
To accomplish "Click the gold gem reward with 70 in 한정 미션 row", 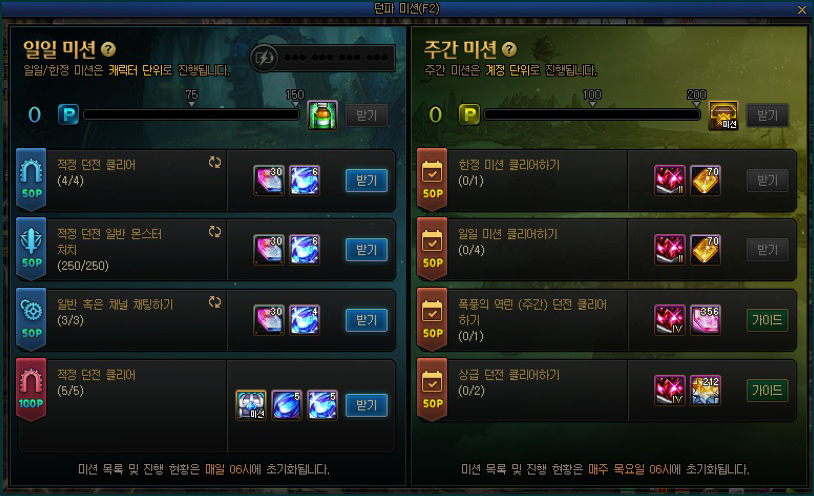I will point(706,180).
